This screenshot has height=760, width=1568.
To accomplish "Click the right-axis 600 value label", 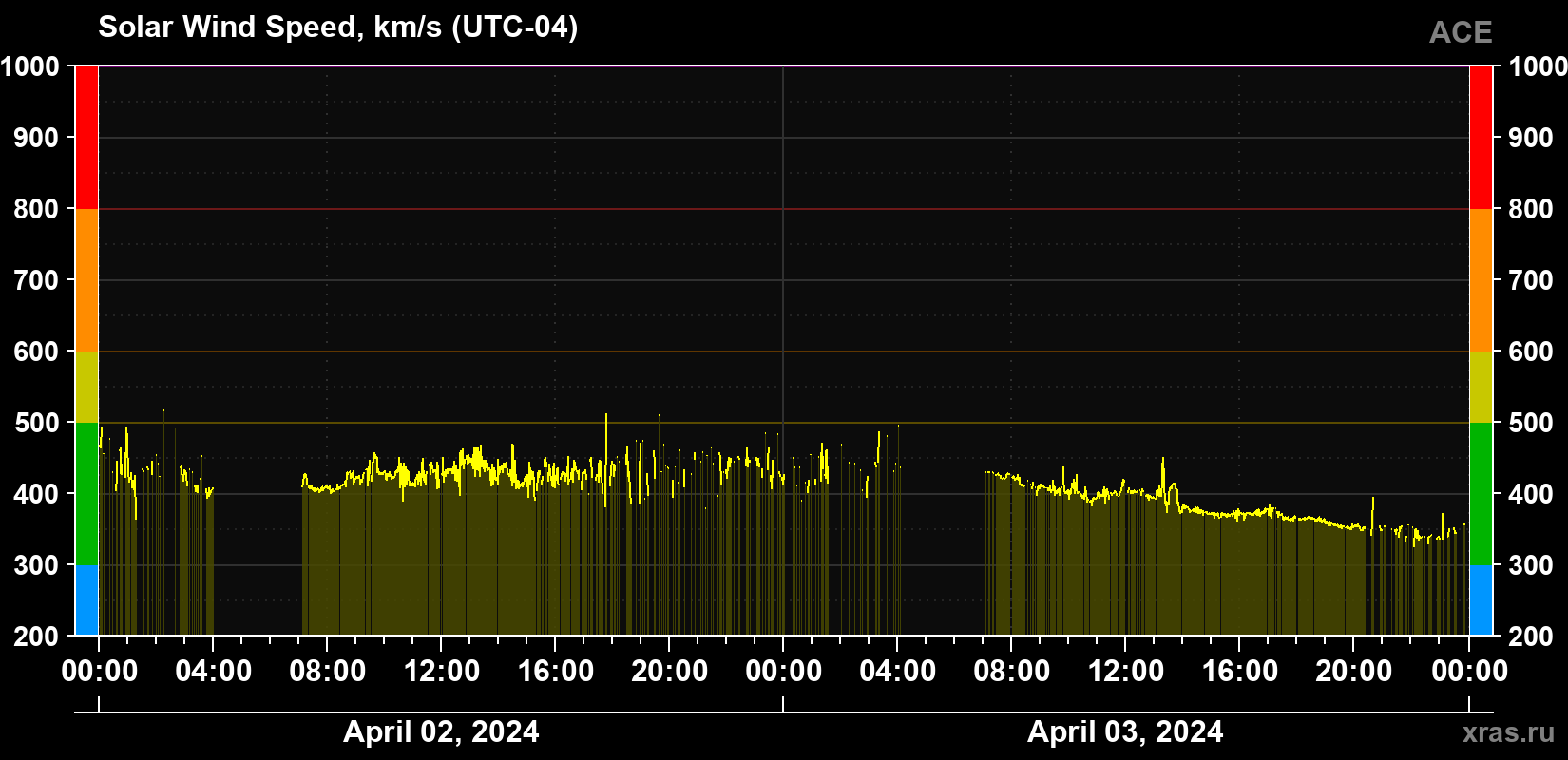I will click(1531, 351).
